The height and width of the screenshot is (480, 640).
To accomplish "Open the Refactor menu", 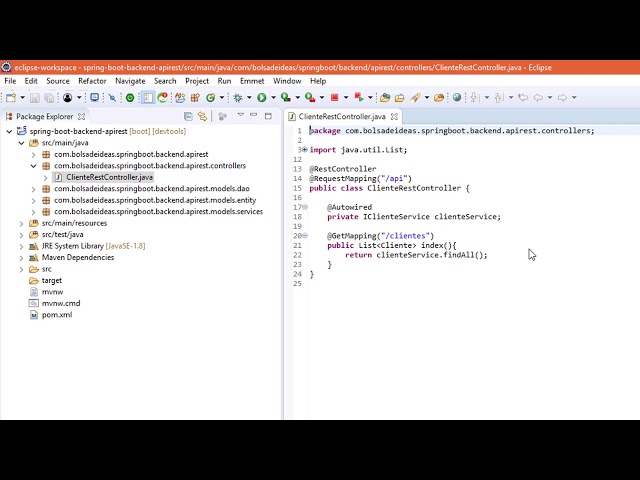I will (x=92, y=81).
